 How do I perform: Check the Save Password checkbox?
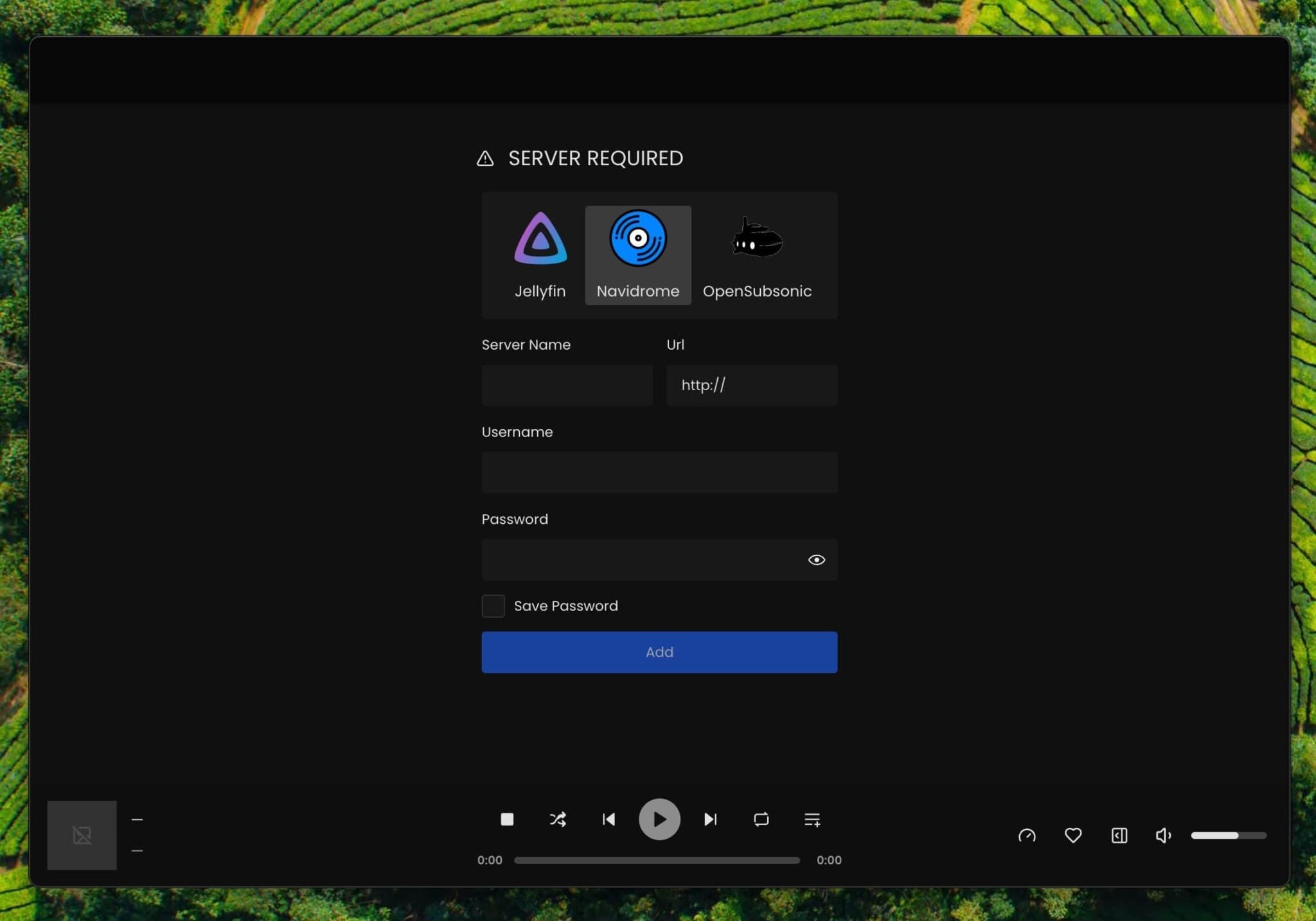(x=492, y=605)
